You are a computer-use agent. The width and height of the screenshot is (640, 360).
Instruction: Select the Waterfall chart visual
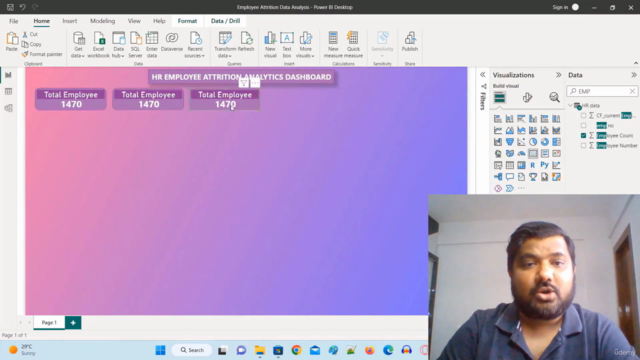[498, 142]
